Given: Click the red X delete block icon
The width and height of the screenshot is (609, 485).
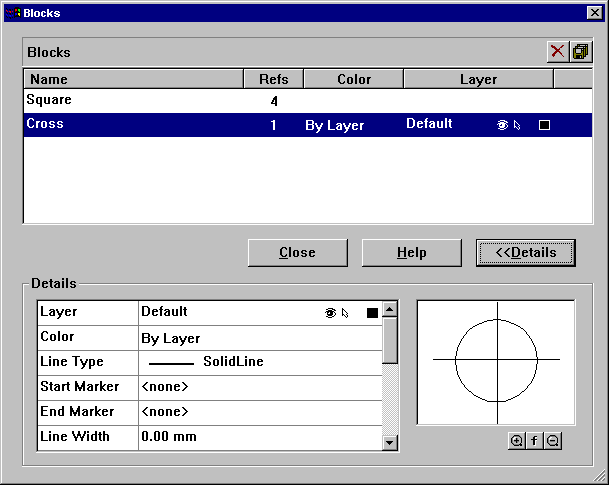Looking at the screenshot, I should pos(558,51).
